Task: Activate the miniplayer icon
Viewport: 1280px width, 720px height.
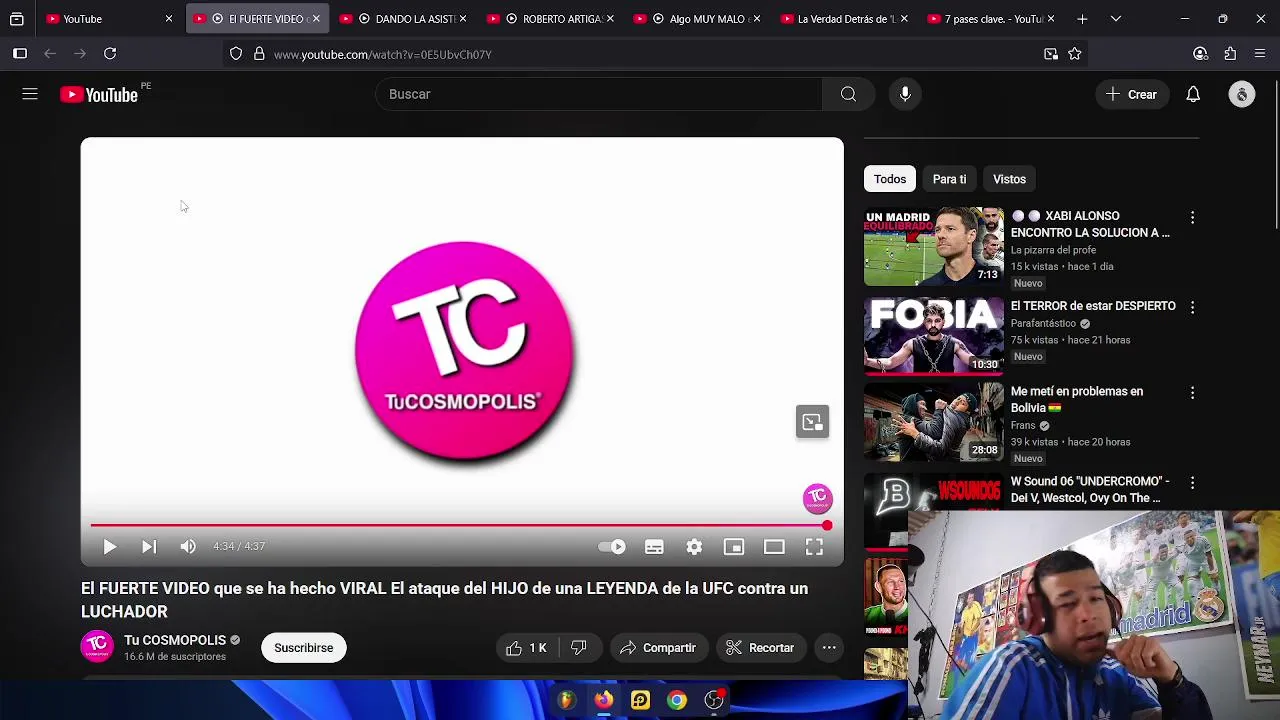Action: 734,546
